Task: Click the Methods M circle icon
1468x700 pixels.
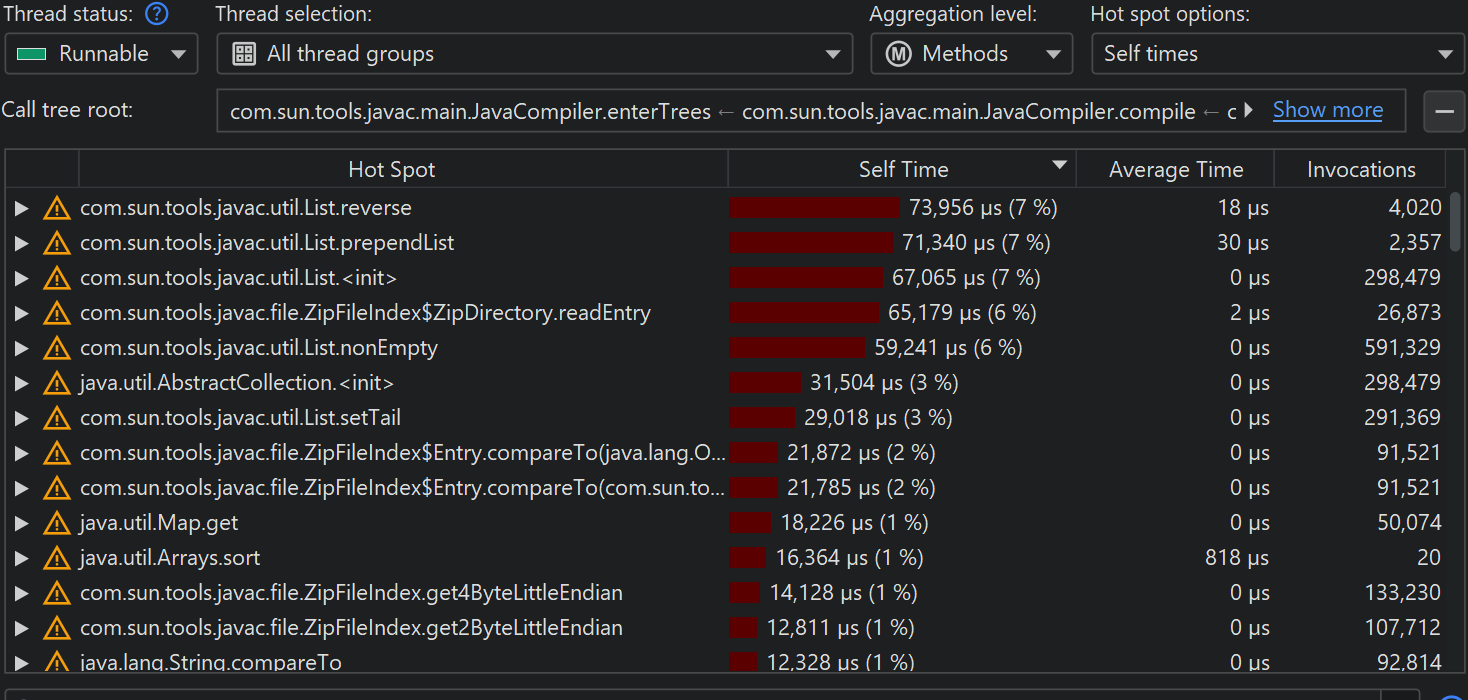Action: [898, 54]
